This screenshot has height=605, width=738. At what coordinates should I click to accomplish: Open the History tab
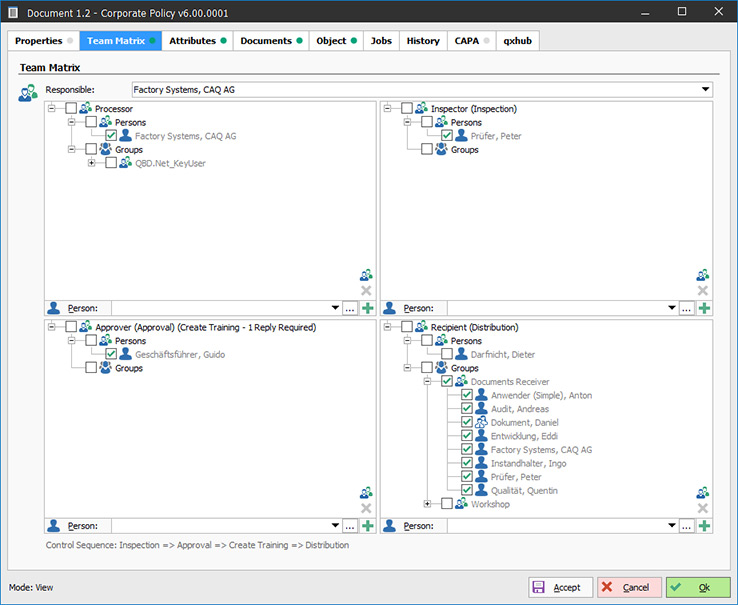[x=423, y=41]
